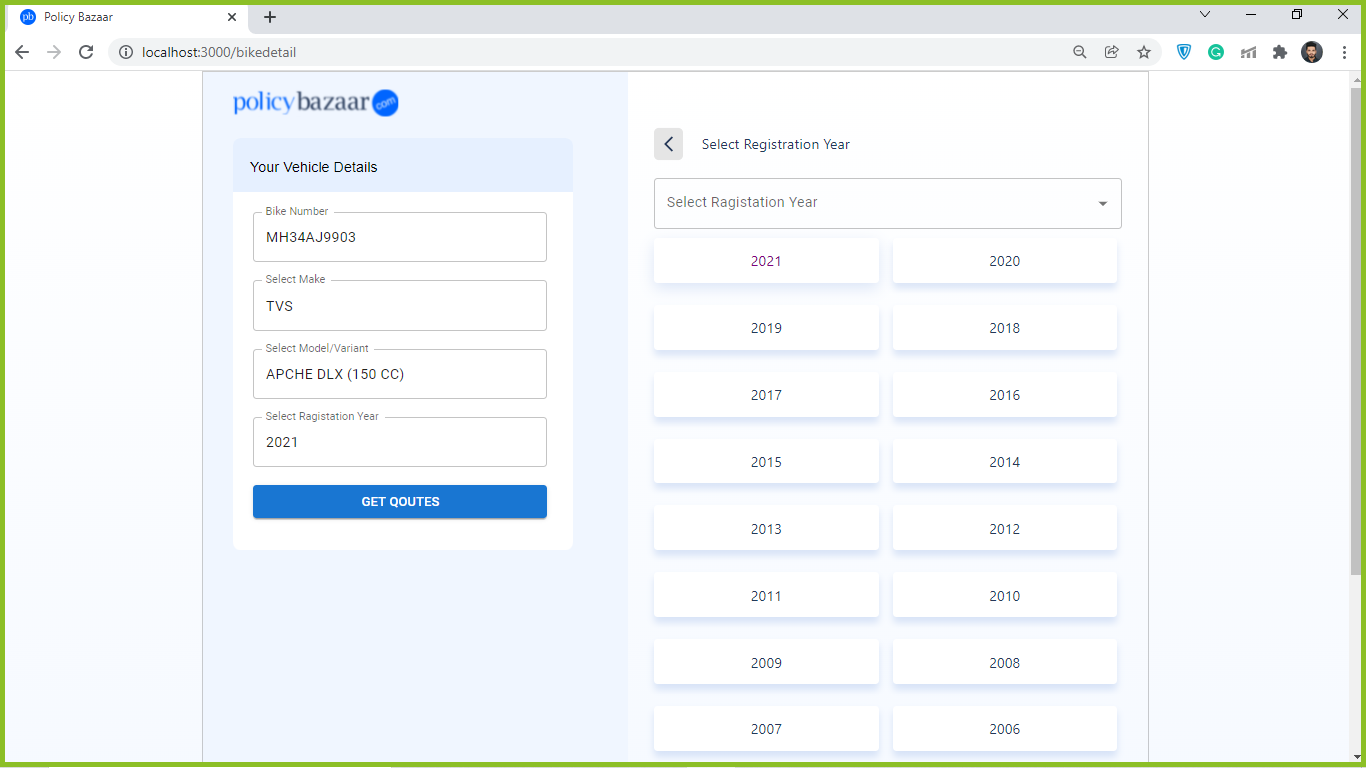Click the Grammarly extension icon

click(x=1216, y=52)
